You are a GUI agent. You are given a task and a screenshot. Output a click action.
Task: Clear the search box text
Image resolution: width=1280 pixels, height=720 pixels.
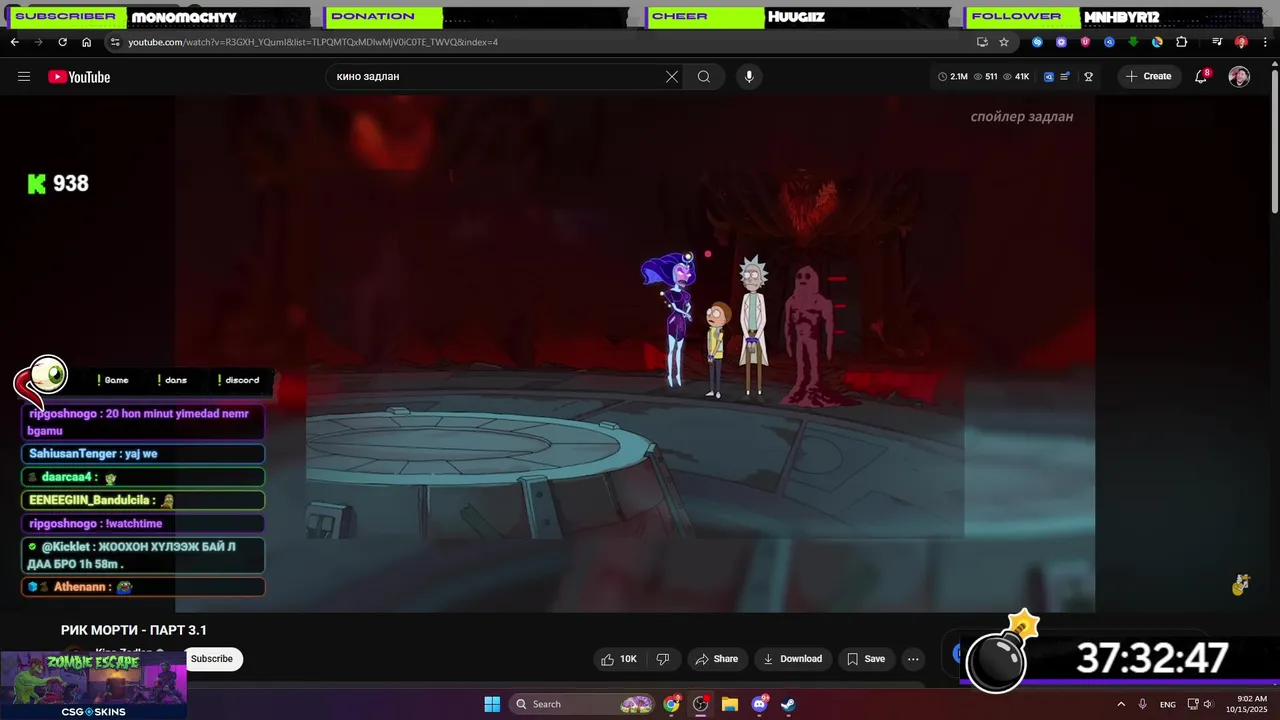pos(672,77)
